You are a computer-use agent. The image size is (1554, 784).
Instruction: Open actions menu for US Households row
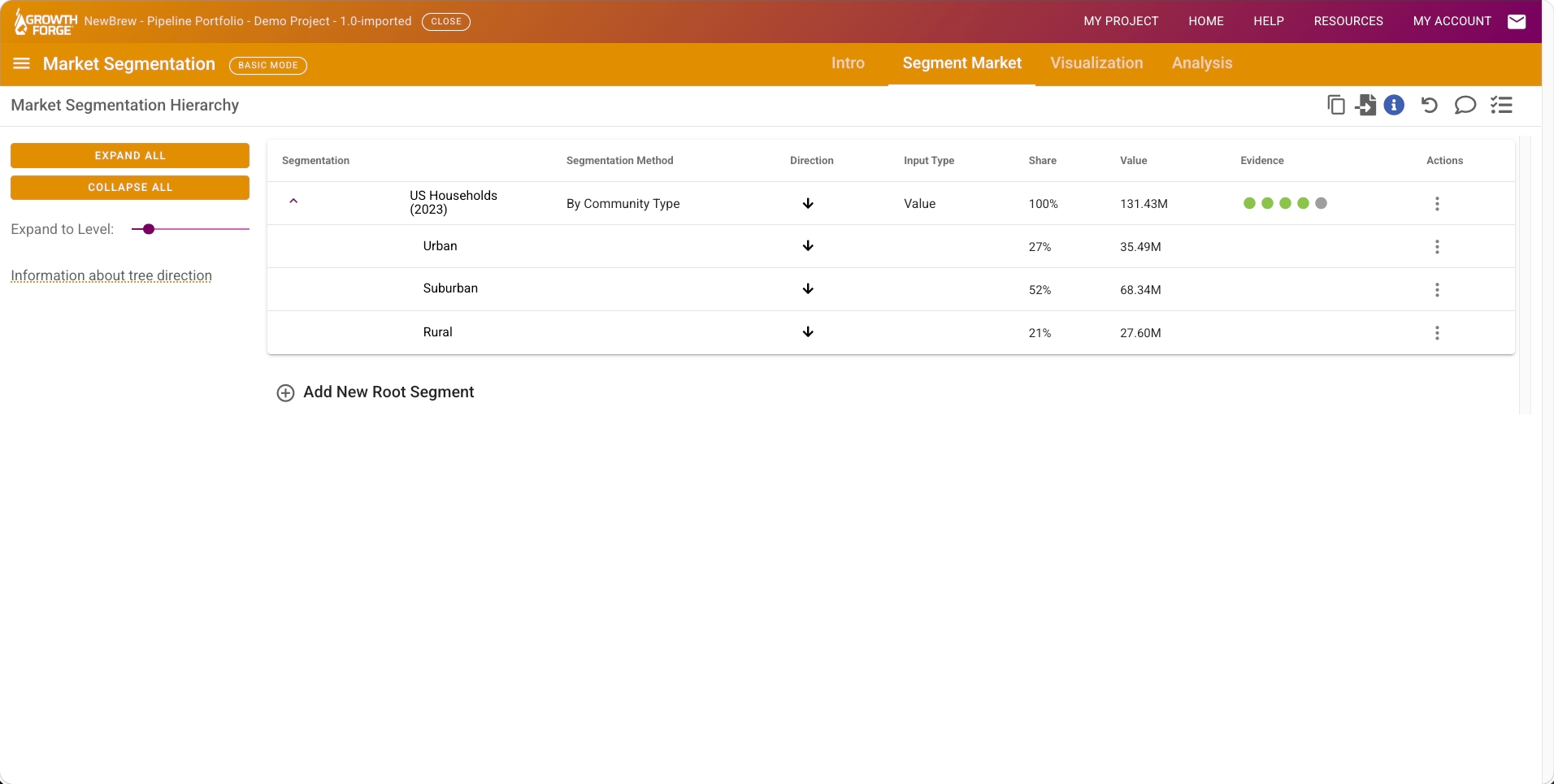[1437, 204]
